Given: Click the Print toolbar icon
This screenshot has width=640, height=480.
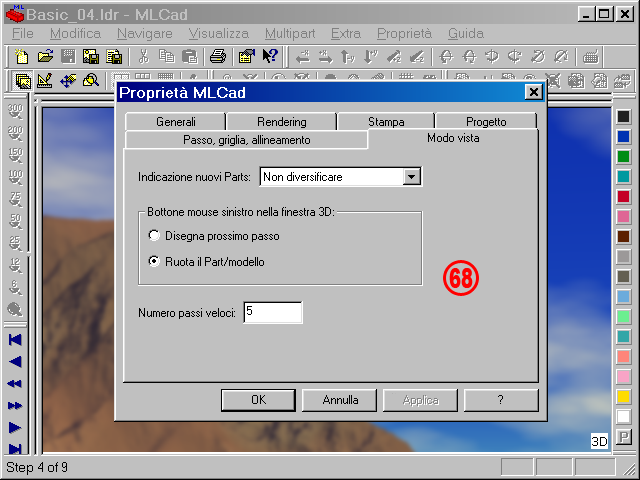Looking at the screenshot, I should pyautogui.click(x=218, y=56).
